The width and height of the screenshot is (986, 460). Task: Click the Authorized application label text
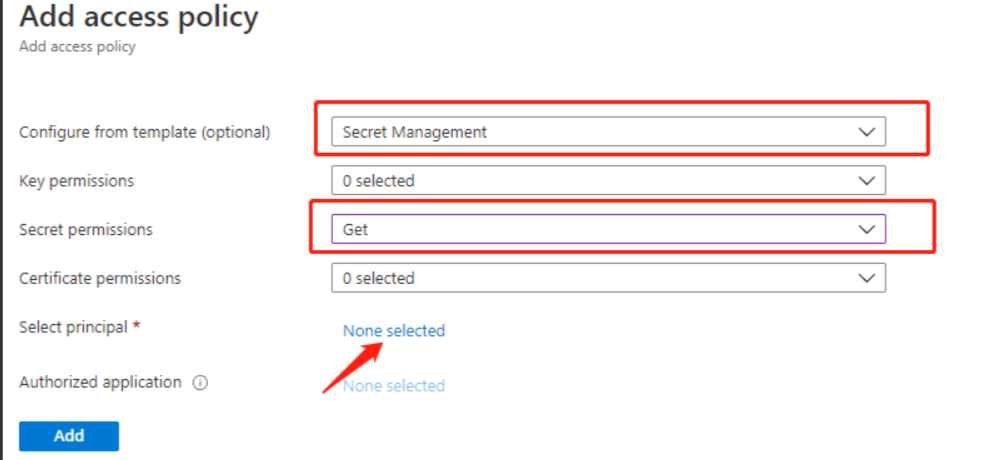click(x=100, y=382)
